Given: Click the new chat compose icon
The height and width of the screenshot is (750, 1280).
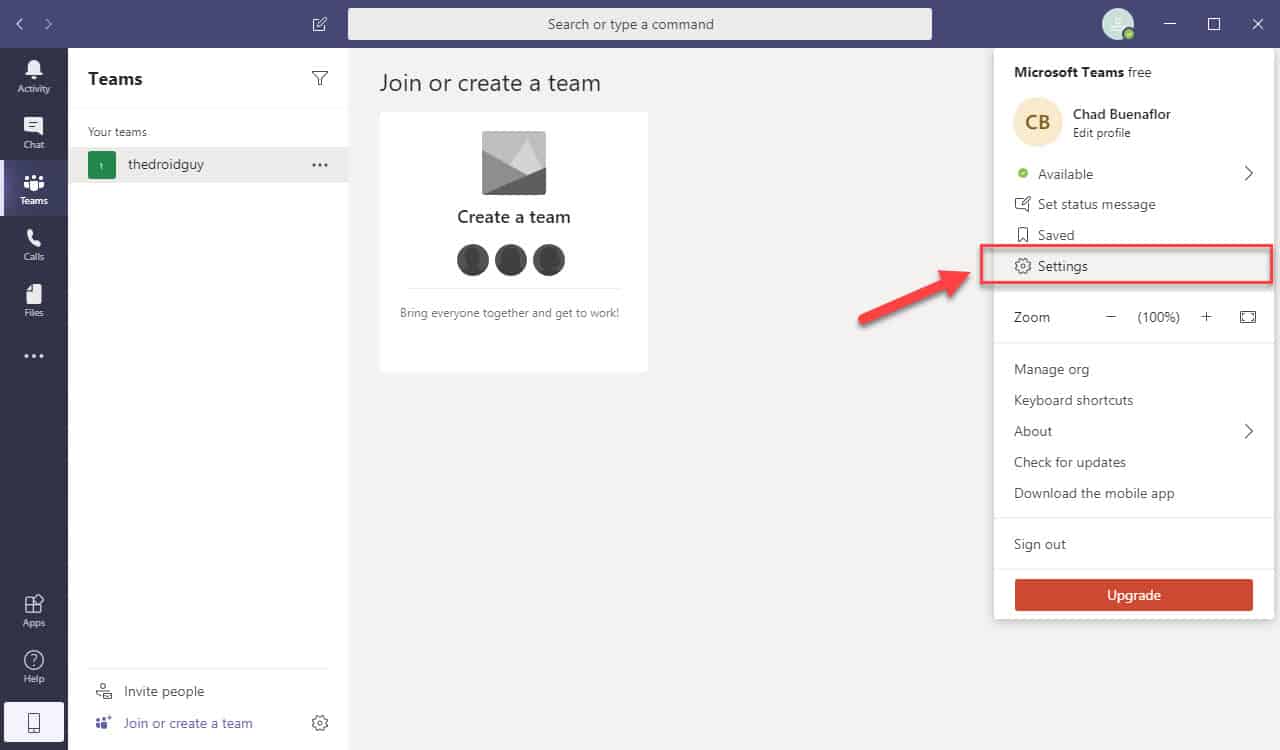Looking at the screenshot, I should click(x=319, y=24).
